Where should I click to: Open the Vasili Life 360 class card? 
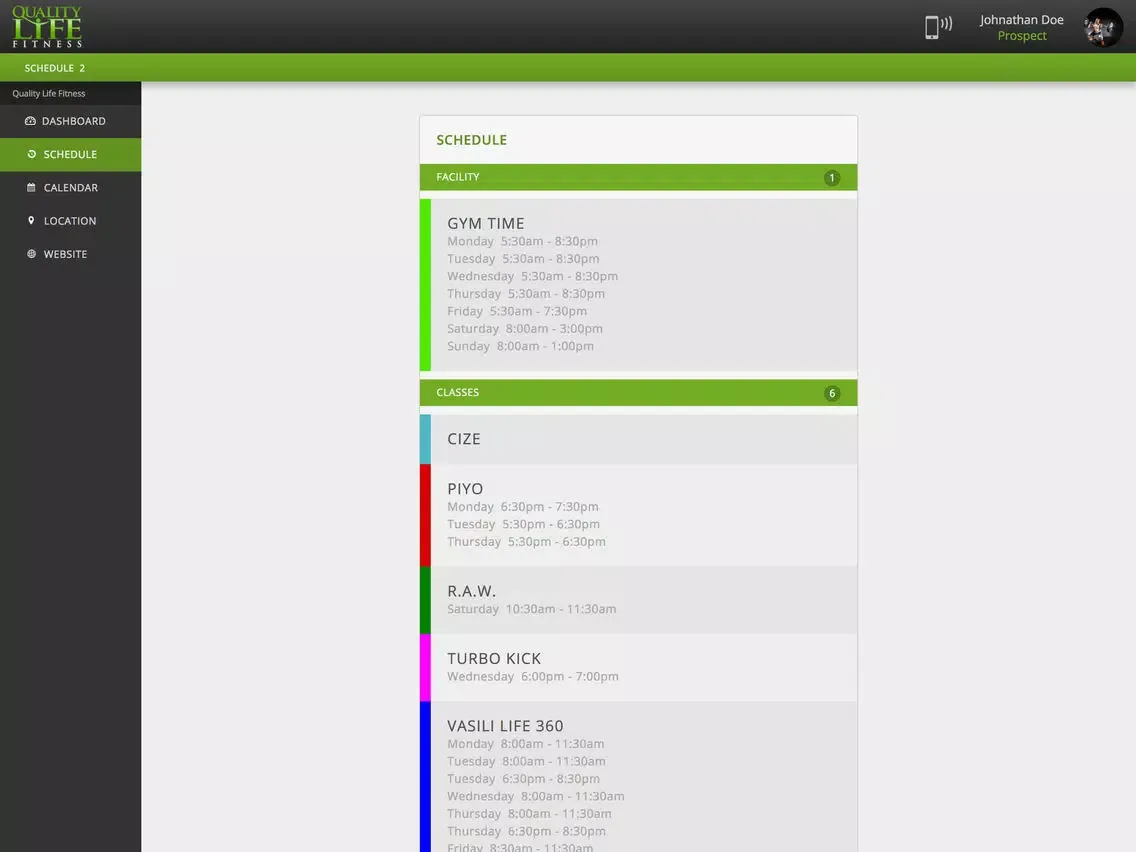638,777
